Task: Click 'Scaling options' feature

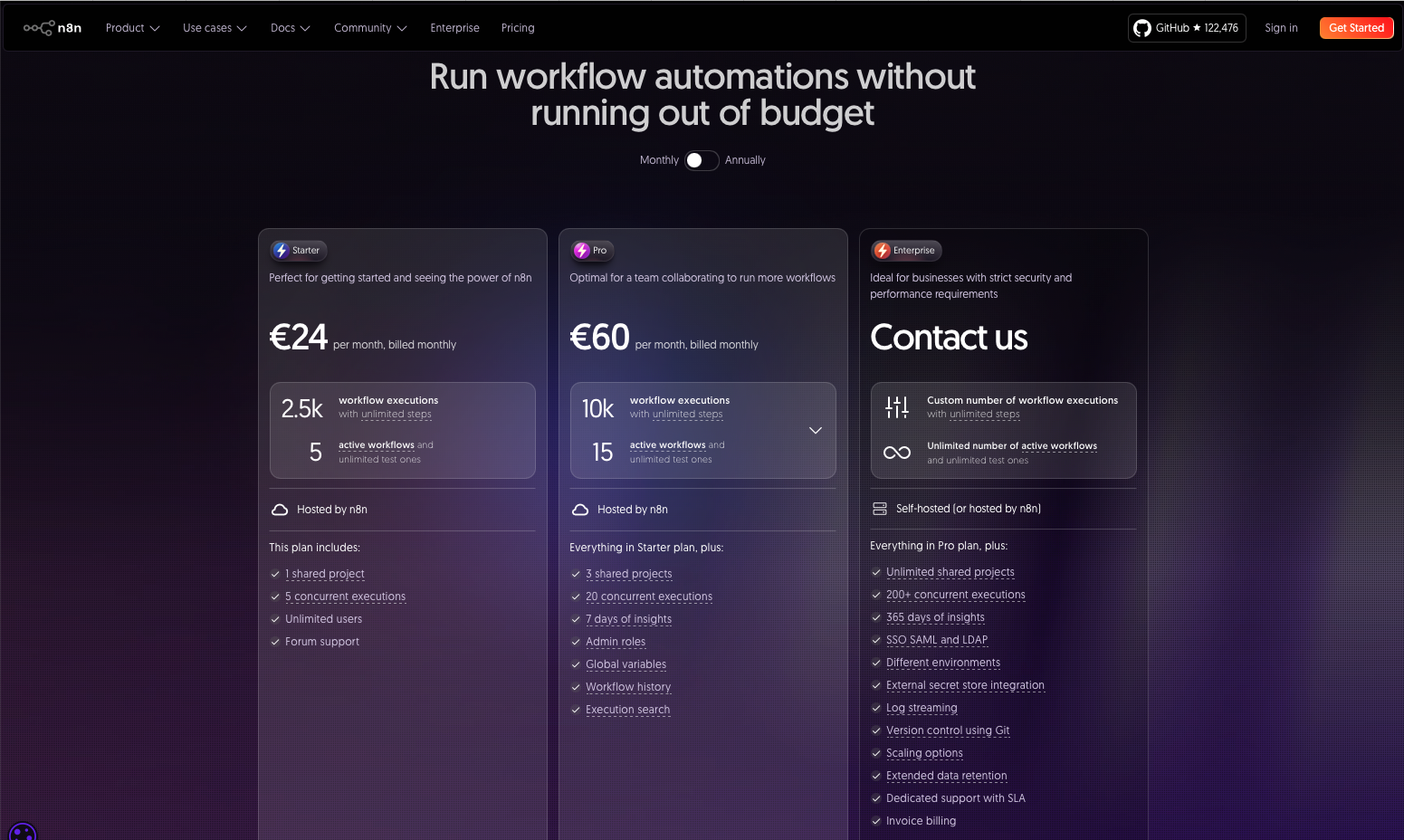Action: [924, 753]
